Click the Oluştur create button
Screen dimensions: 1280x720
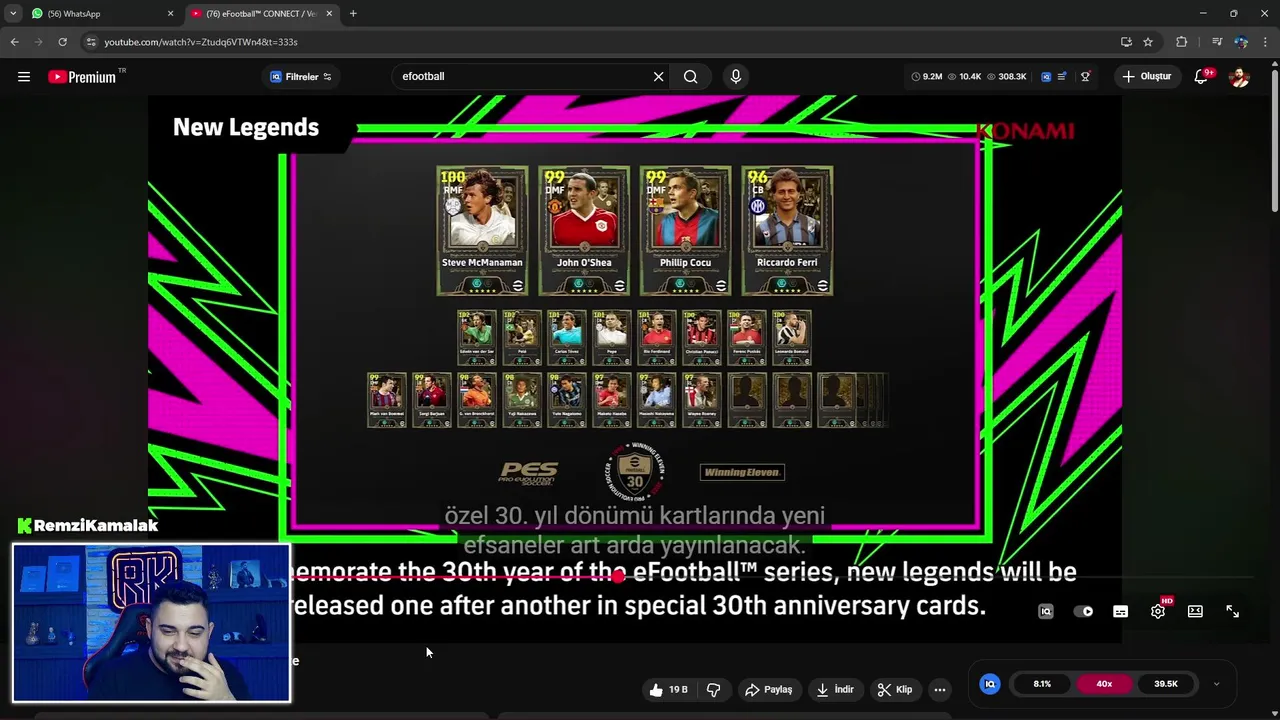pyautogui.click(x=1146, y=76)
